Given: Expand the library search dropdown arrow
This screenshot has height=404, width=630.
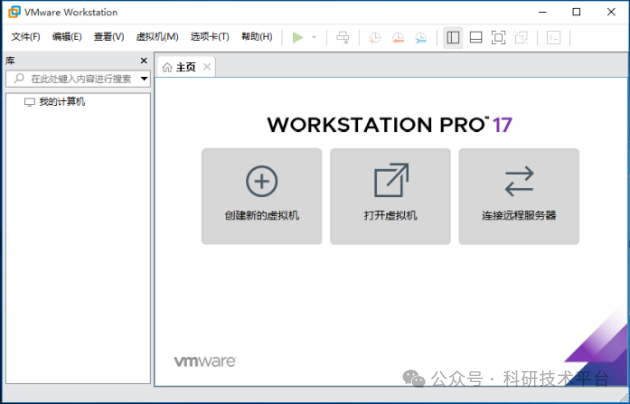Looking at the screenshot, I should pyautogui.click(x=144, y=78).
